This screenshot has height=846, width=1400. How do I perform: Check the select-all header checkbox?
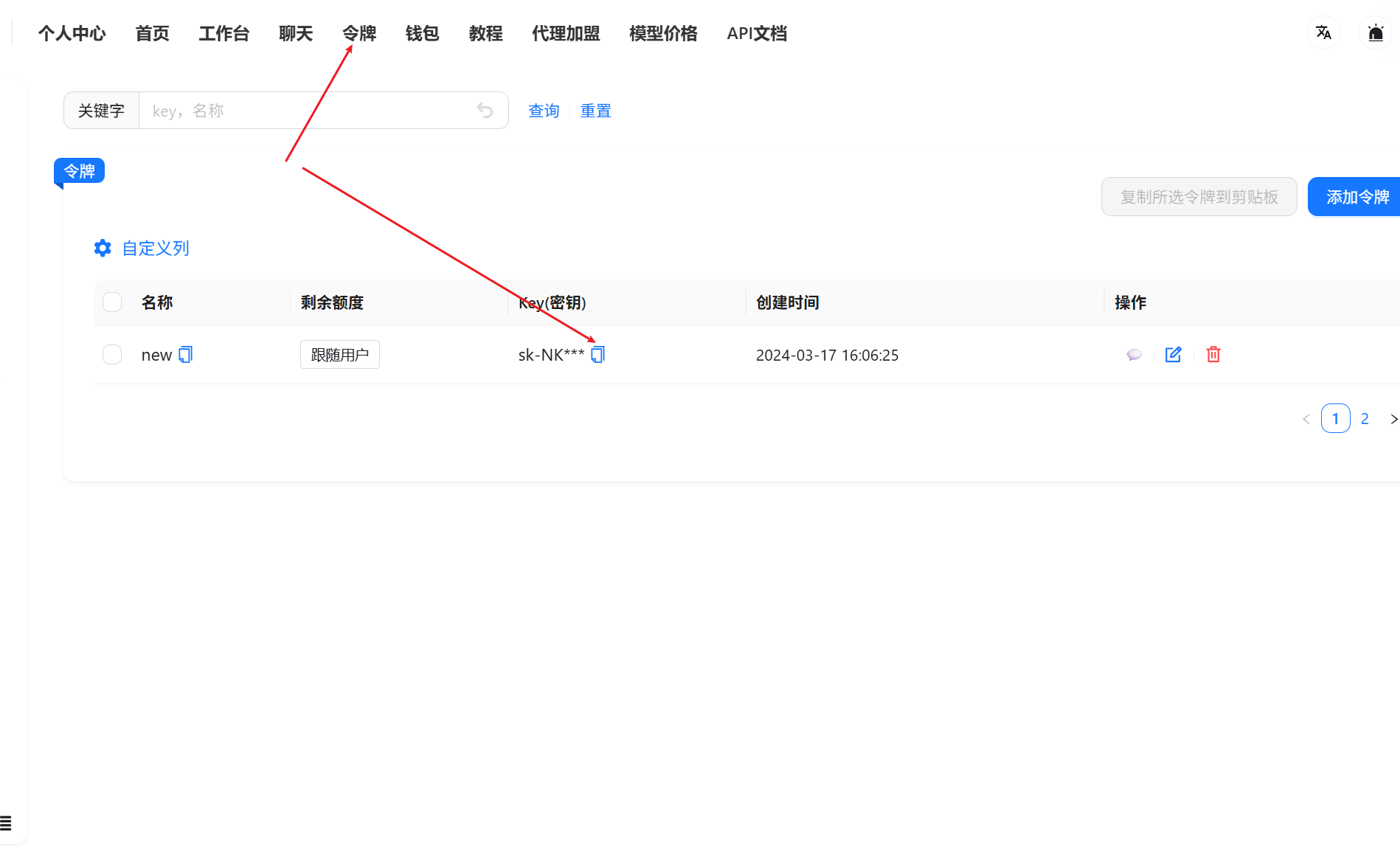pos(112,302)
